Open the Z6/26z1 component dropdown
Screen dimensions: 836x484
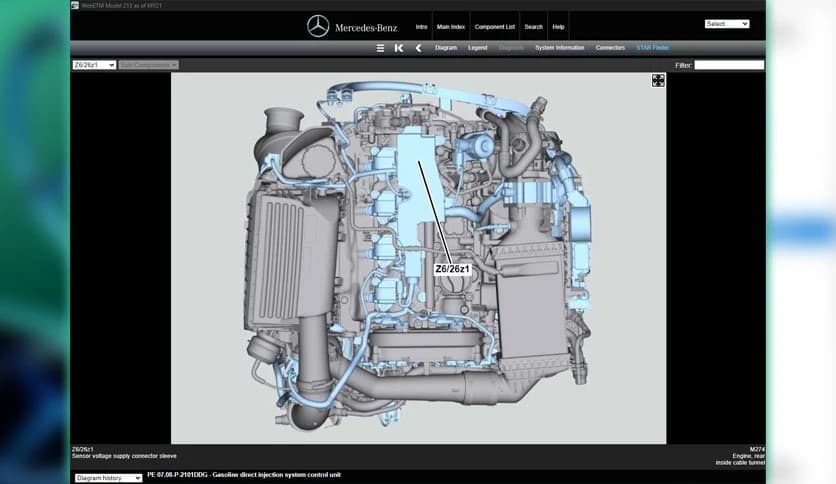[x=94, y=65]
